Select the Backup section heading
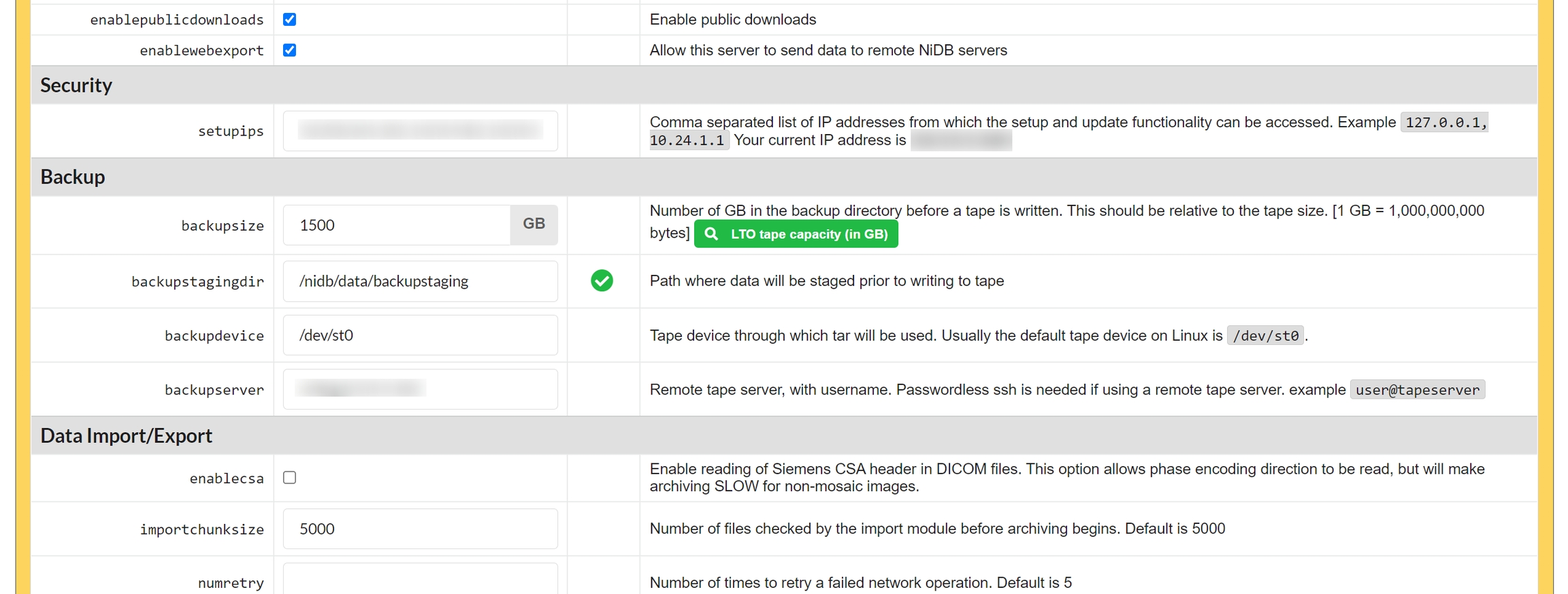1568x594 pixels. pyautogui.click(x=73, y=177)
